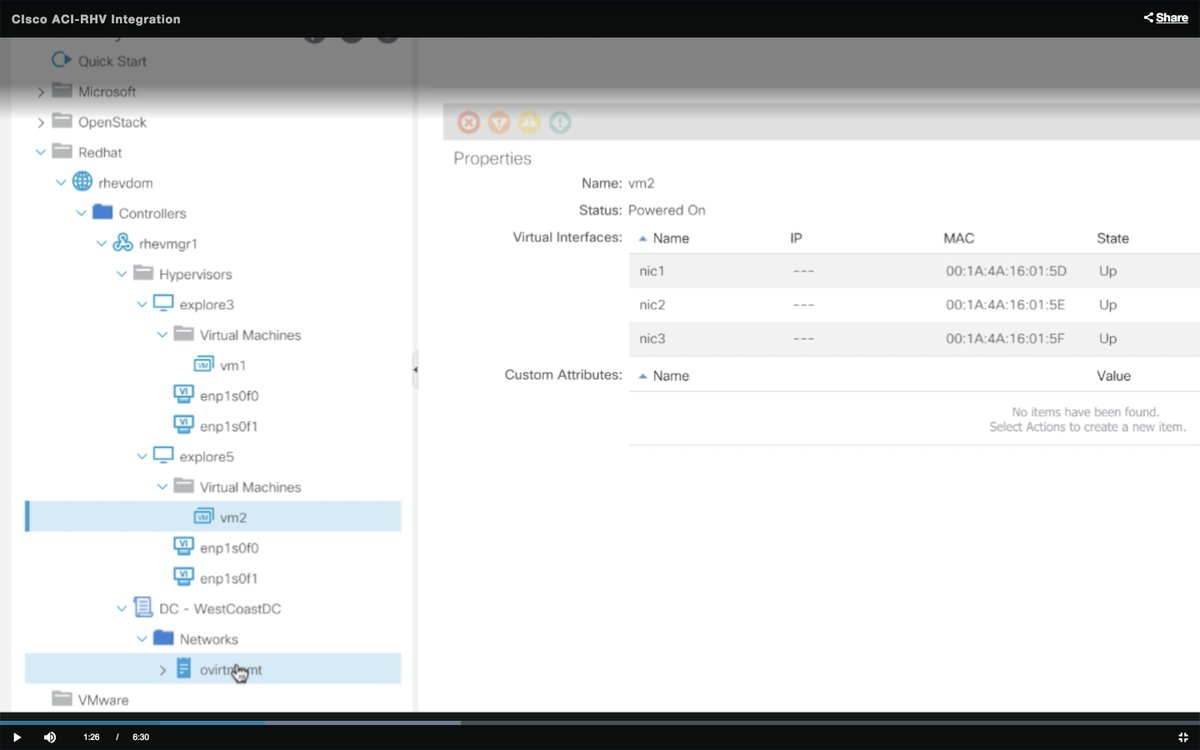Click the rhevmgr1 controller icon
The height and width of the screenshot is (750, 1200).
coord(122,243)
